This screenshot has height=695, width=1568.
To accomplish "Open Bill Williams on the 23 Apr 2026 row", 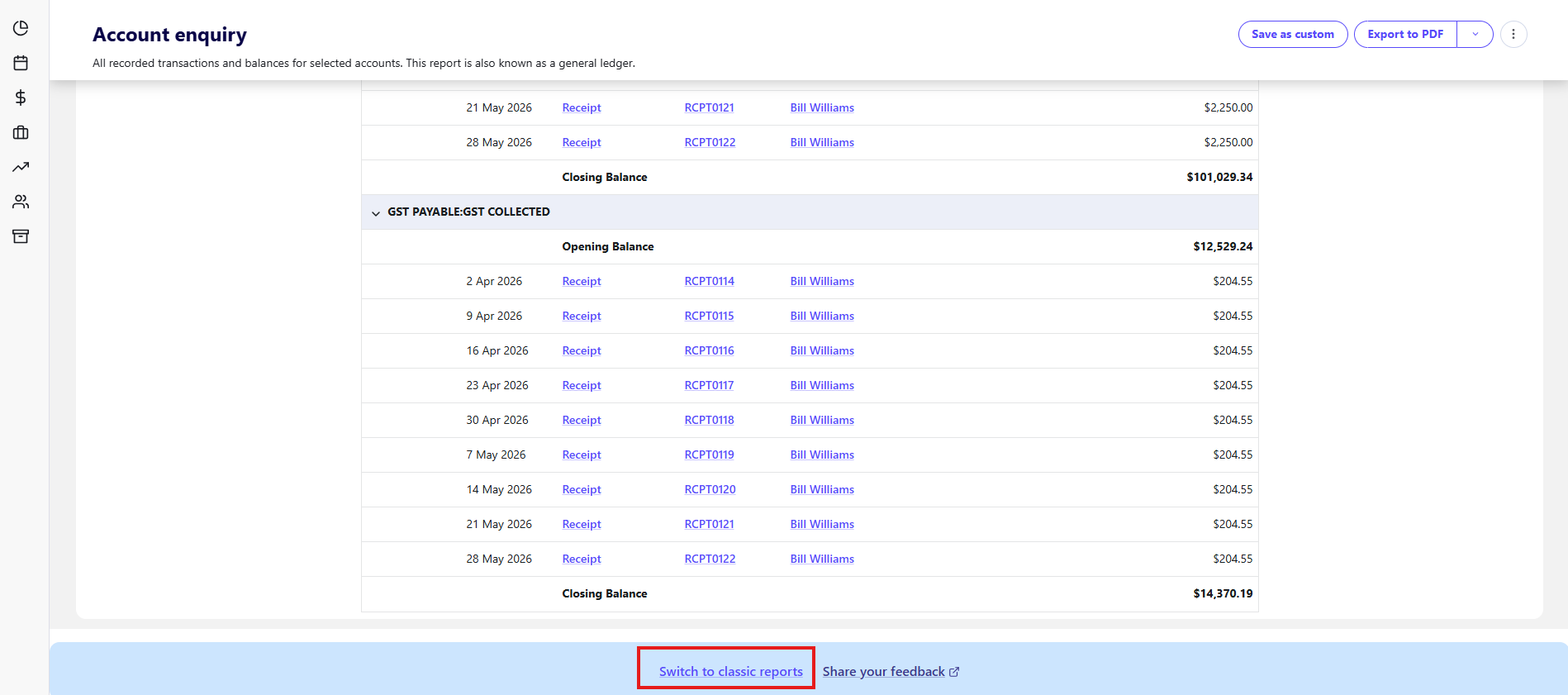I will click(x=822, y=385).
